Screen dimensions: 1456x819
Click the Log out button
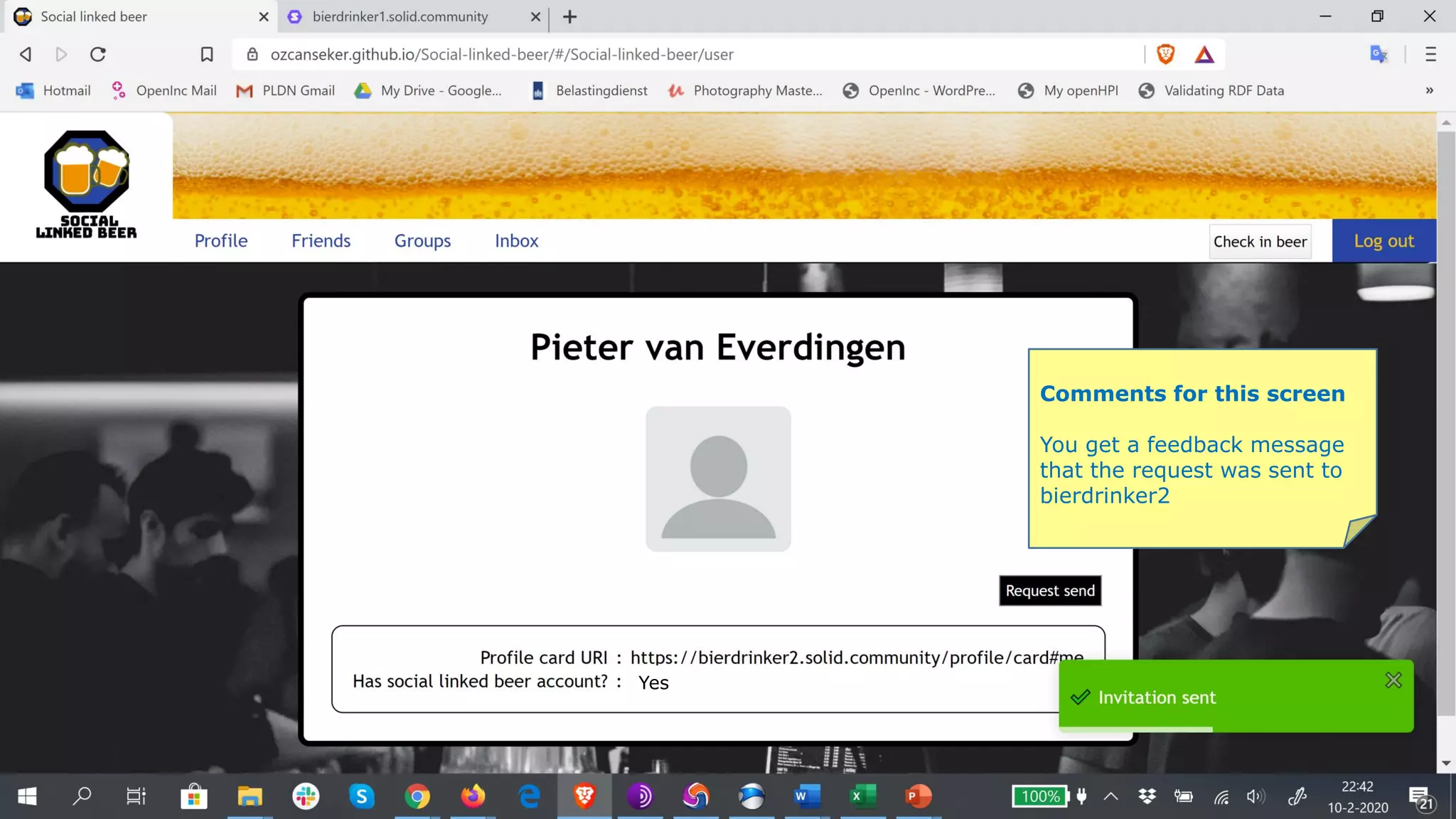pos(1383,241)
